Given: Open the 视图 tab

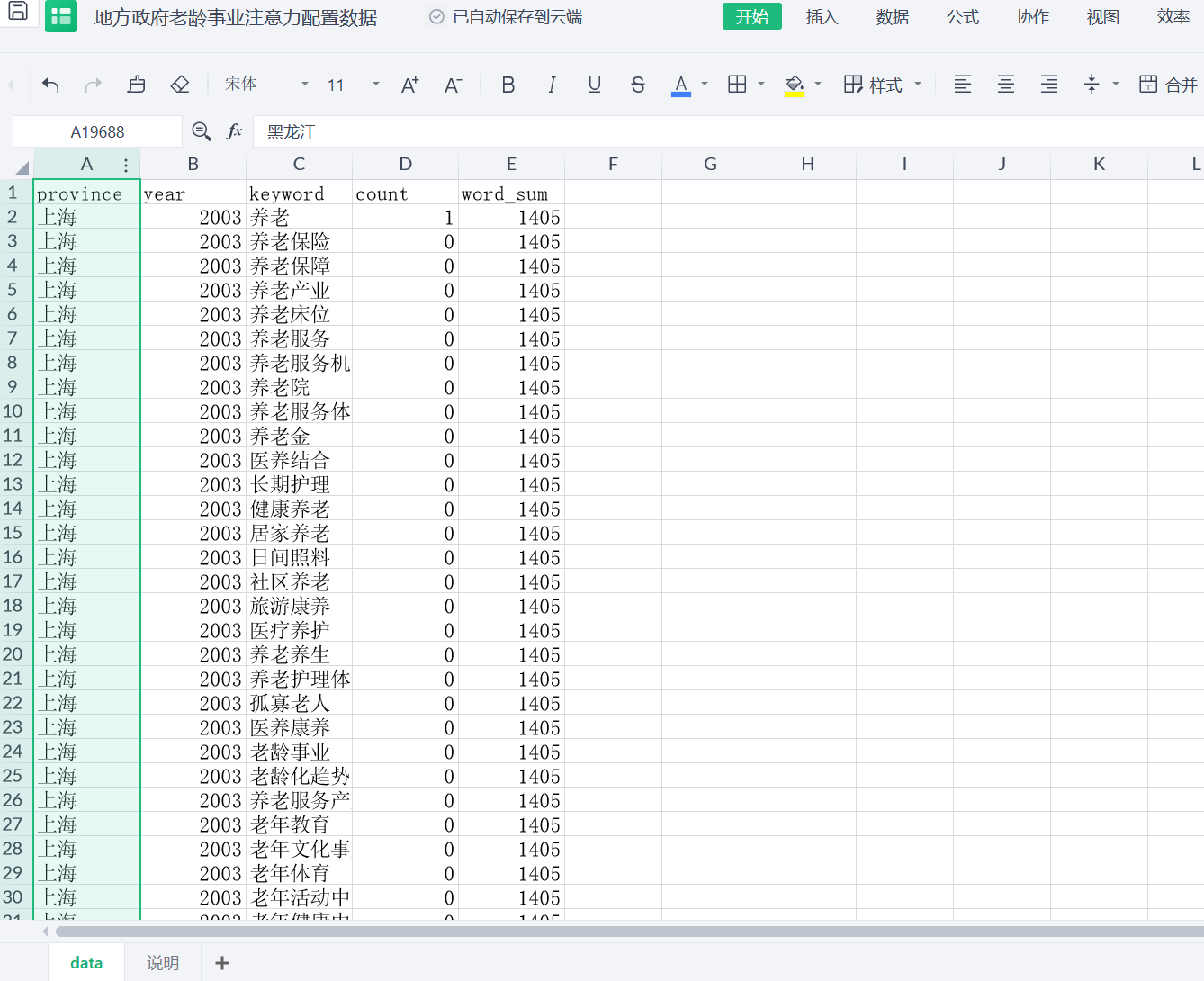Looking at the screenshot, I should pos(1102,17).
